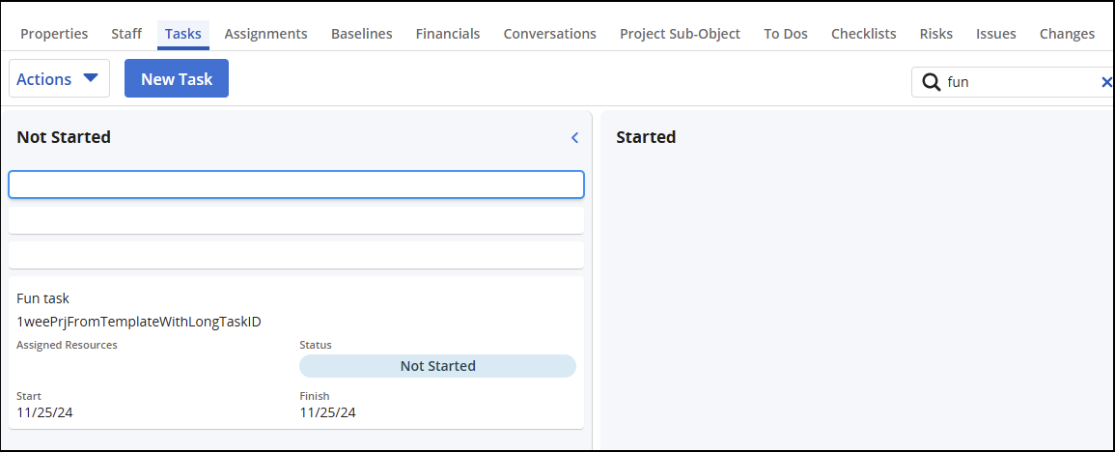1116x452 pixels.
Task: Open the Conversations tab
Action: (550, 34)
